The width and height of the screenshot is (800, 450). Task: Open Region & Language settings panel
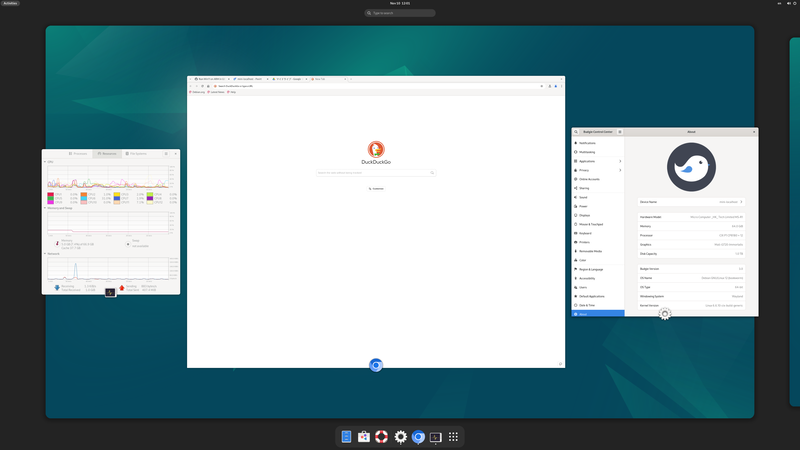[598, 269]
